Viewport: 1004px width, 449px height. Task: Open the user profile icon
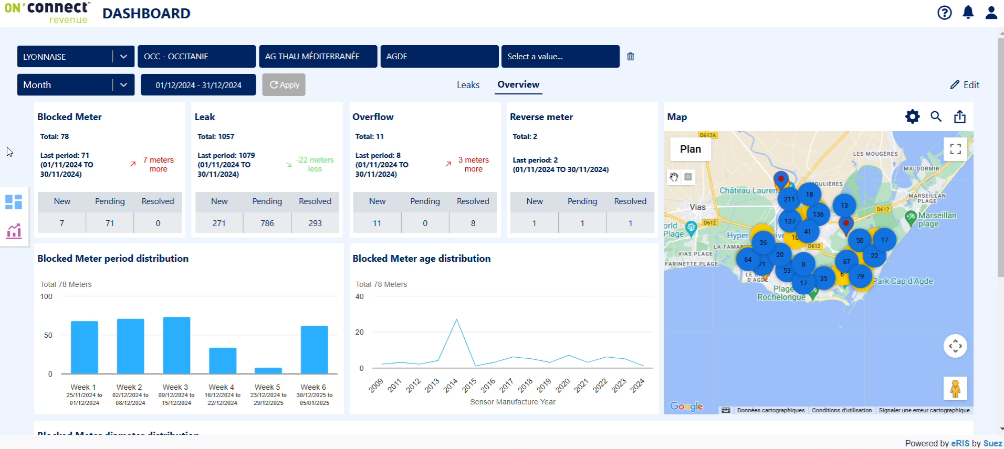[991, 13]
